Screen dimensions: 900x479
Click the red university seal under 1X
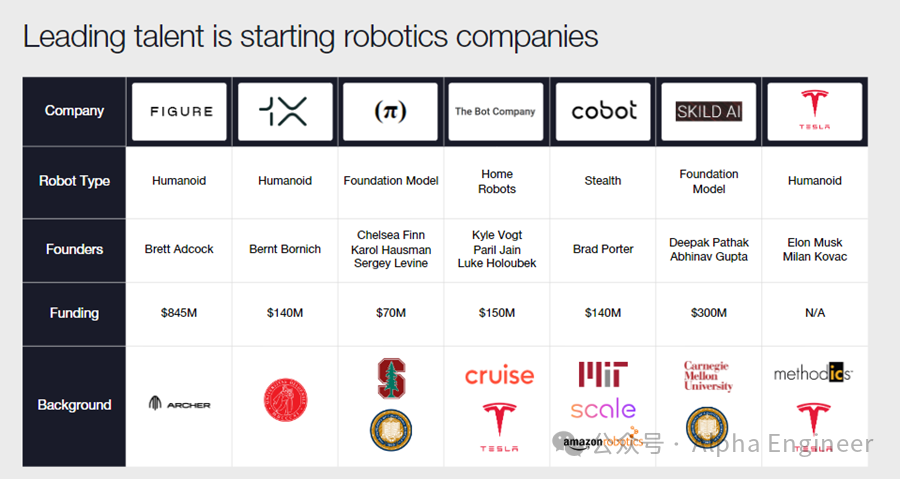point(285,400)
